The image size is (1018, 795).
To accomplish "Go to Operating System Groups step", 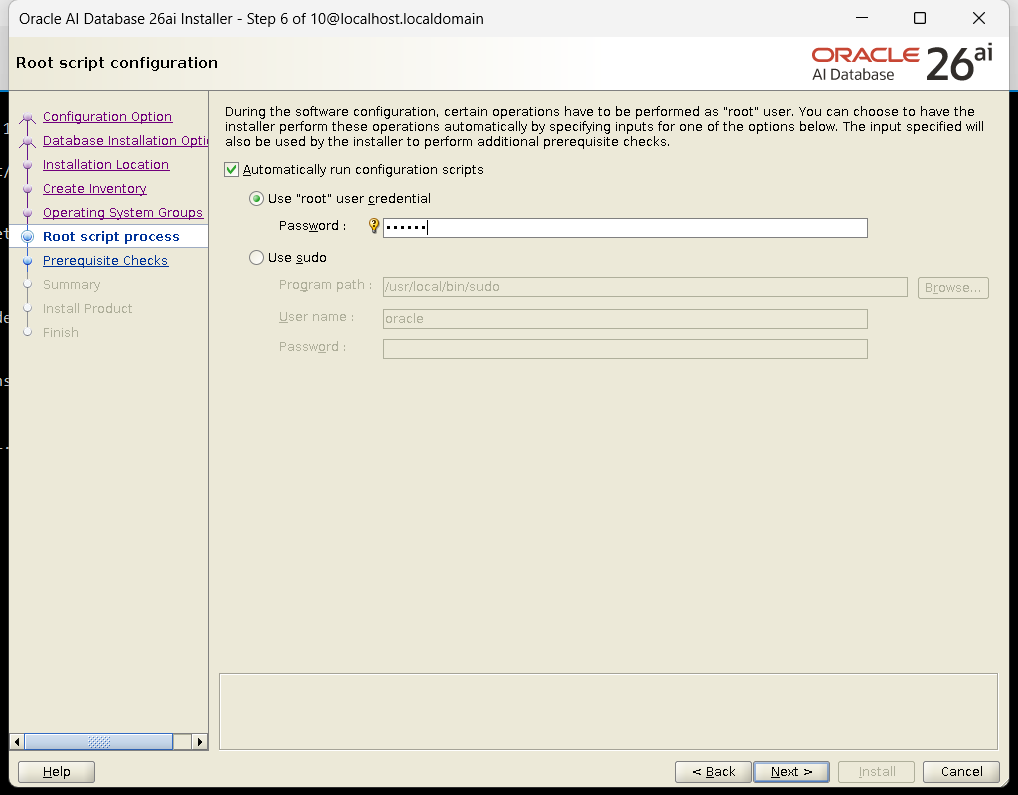I will [x=123, y=213].
